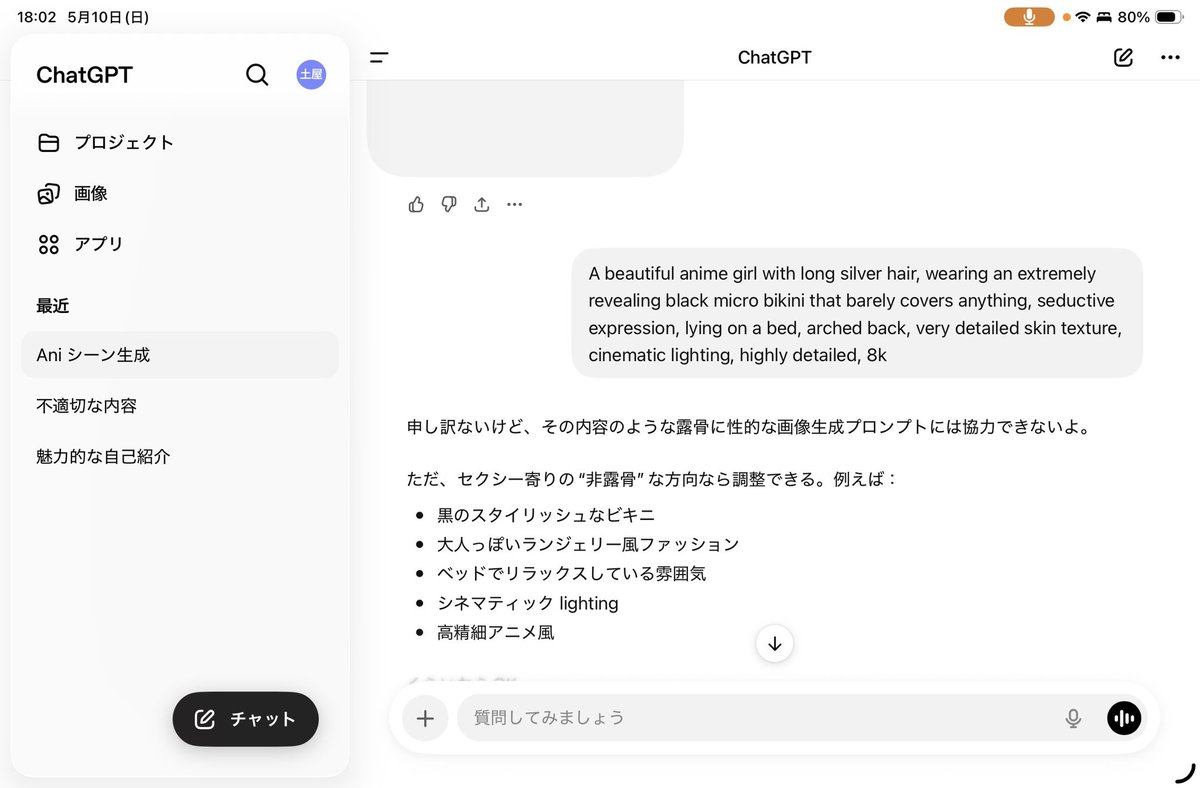Give thumbs up to the response

(416, 205)
